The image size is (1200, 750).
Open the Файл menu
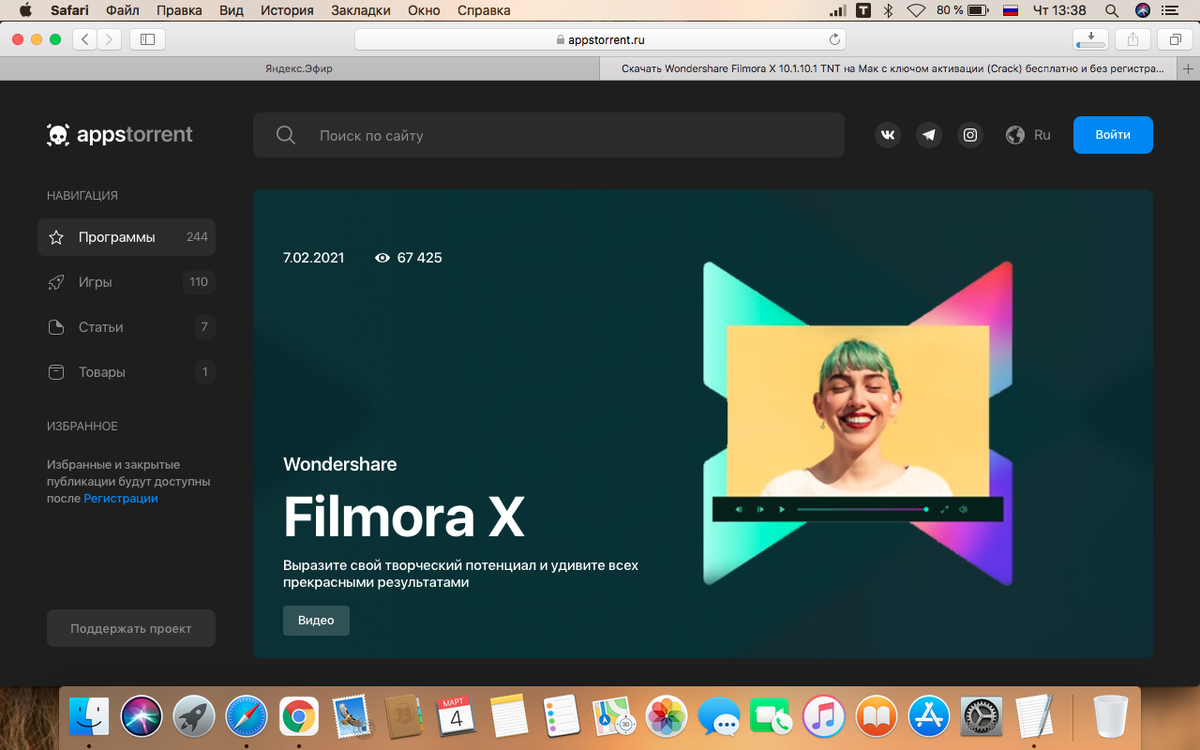pyautogui.click(x=122, y=10)
